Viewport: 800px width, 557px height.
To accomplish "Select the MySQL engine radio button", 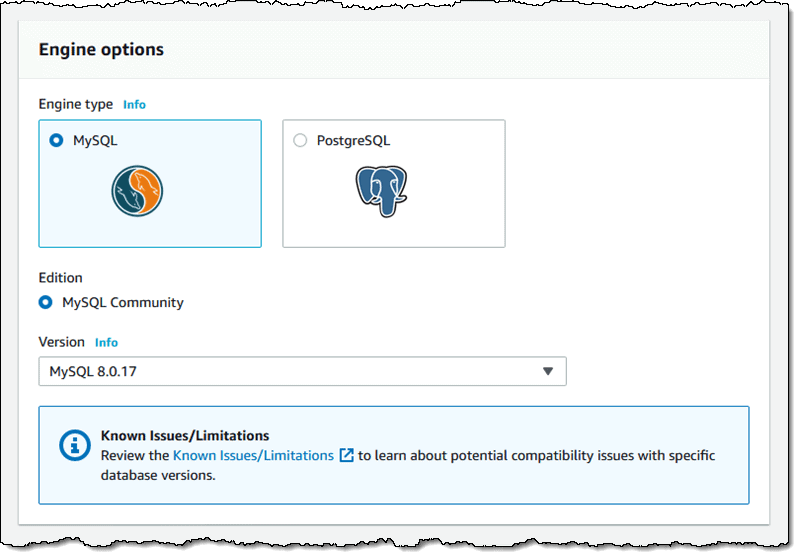I will (56, 140).
